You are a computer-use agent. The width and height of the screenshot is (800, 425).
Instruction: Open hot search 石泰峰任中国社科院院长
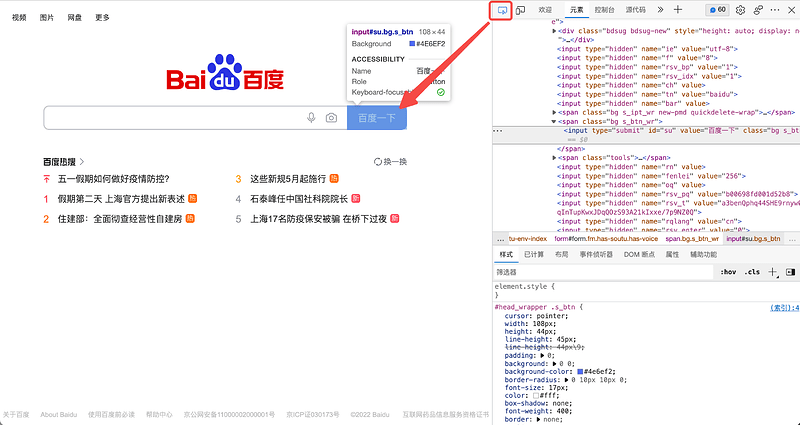point(299,199)
